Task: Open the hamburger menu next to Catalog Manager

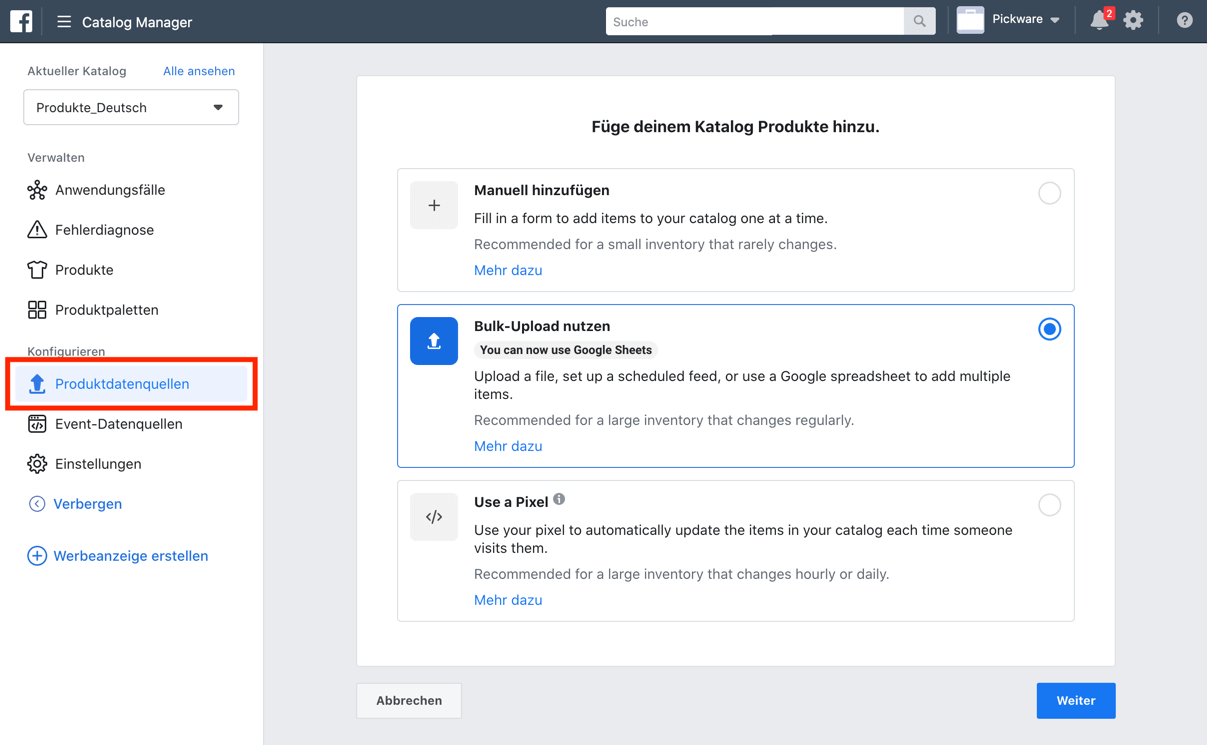Action: click(x=64, y=21)
